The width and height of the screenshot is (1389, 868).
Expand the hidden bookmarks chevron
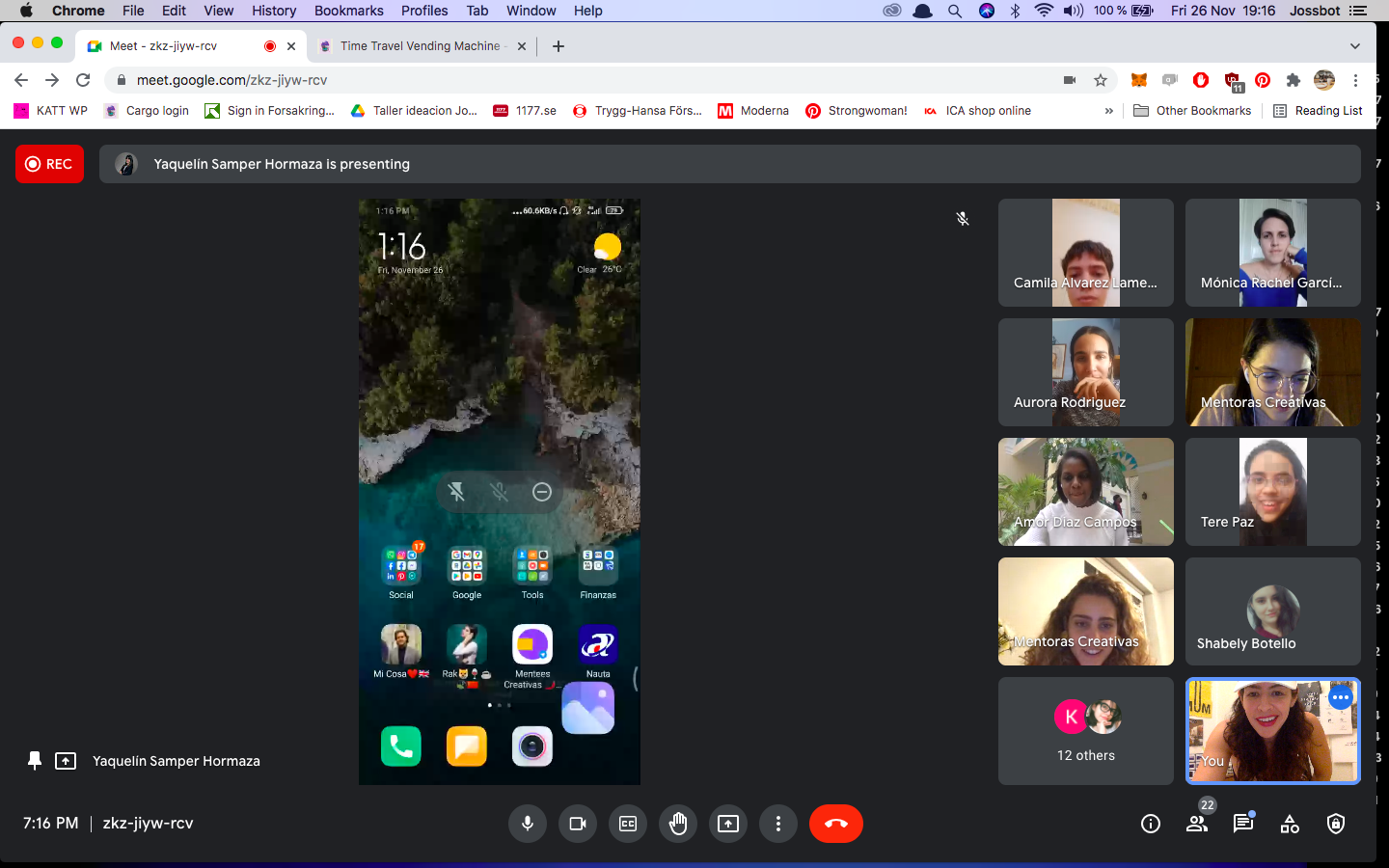(1108, 111)
